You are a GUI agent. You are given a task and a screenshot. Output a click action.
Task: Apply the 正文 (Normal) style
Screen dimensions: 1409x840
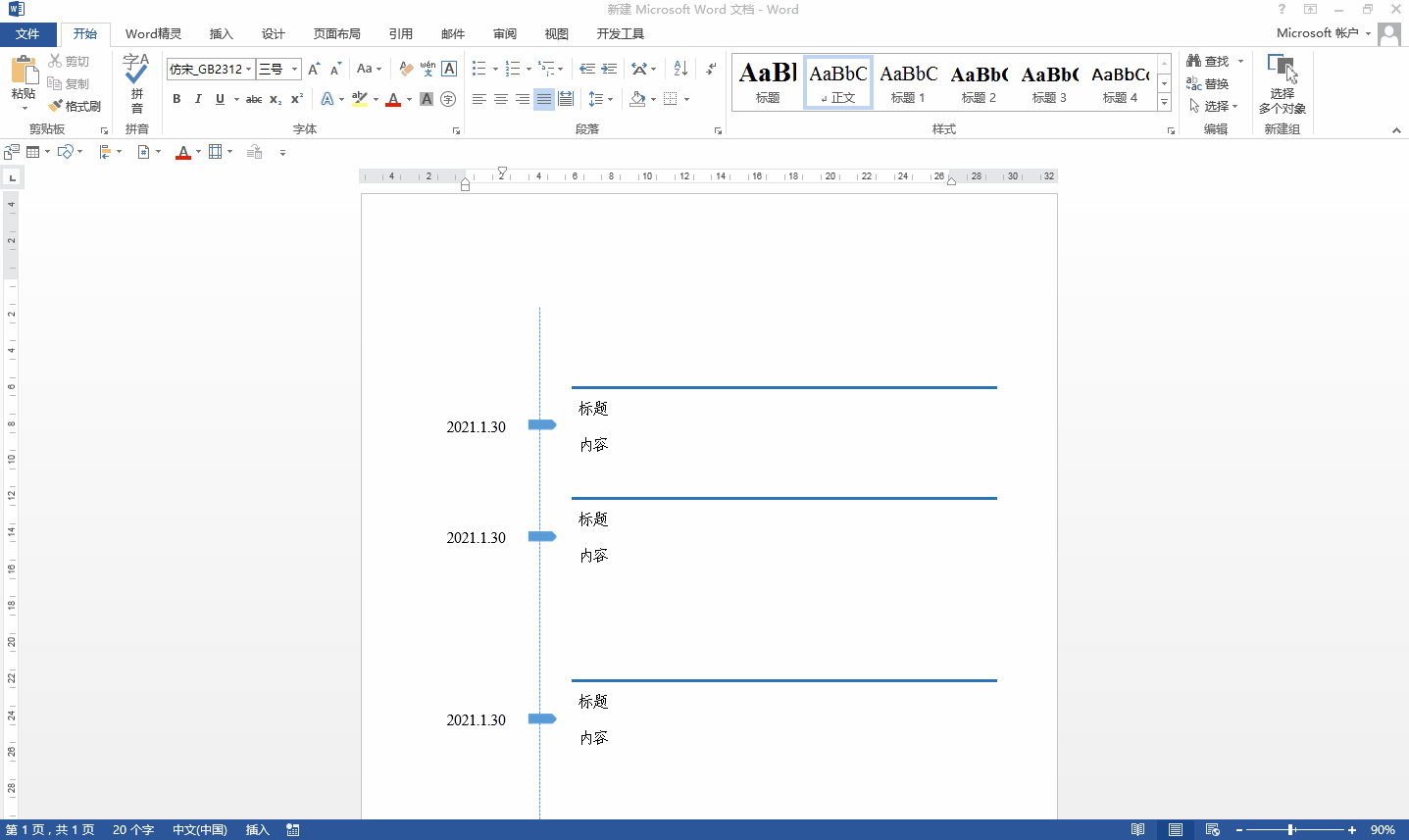tap(838, 82)
